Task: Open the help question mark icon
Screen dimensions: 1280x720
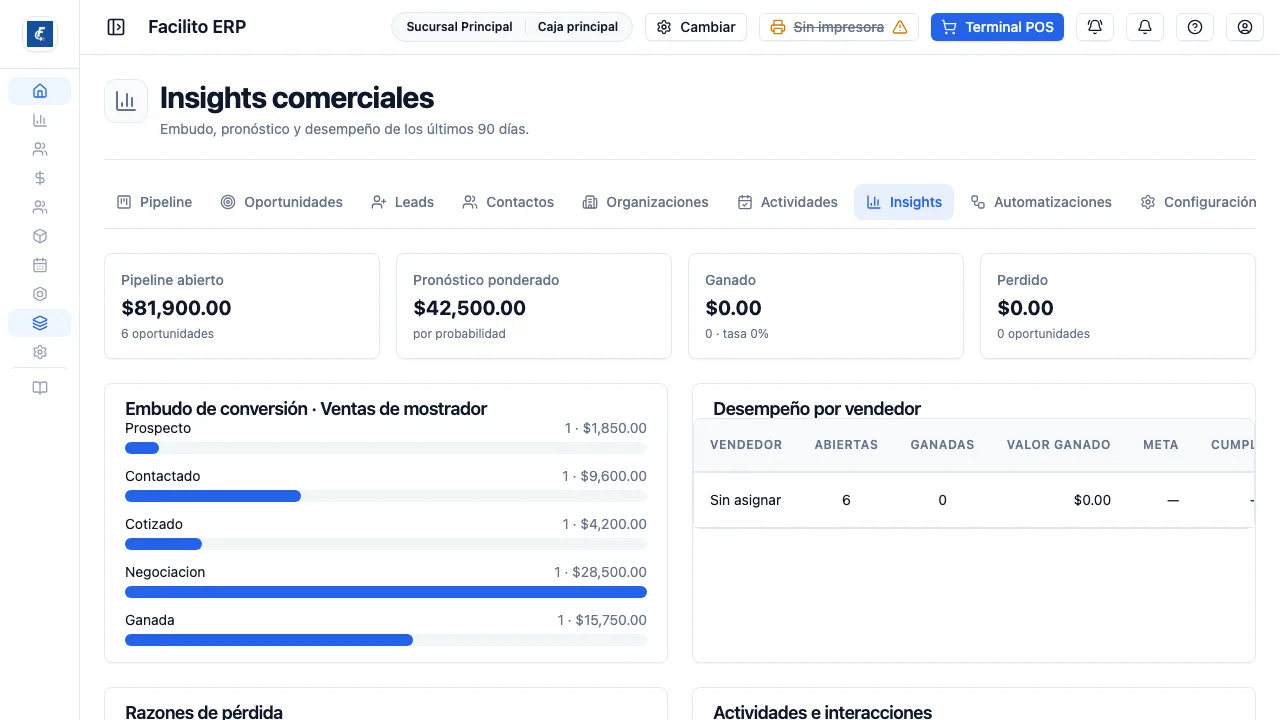Action: pyautogui.click(x=1195, y=27)
